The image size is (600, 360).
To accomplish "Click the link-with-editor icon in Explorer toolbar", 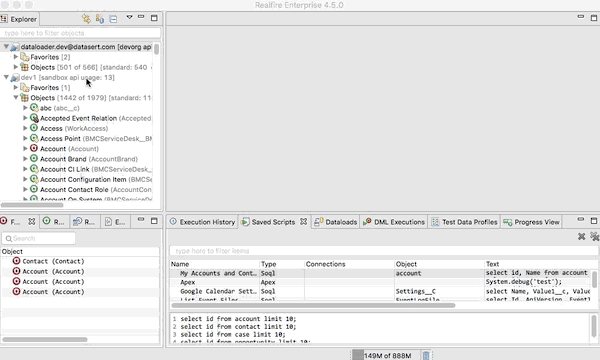I will coord(86,18).
